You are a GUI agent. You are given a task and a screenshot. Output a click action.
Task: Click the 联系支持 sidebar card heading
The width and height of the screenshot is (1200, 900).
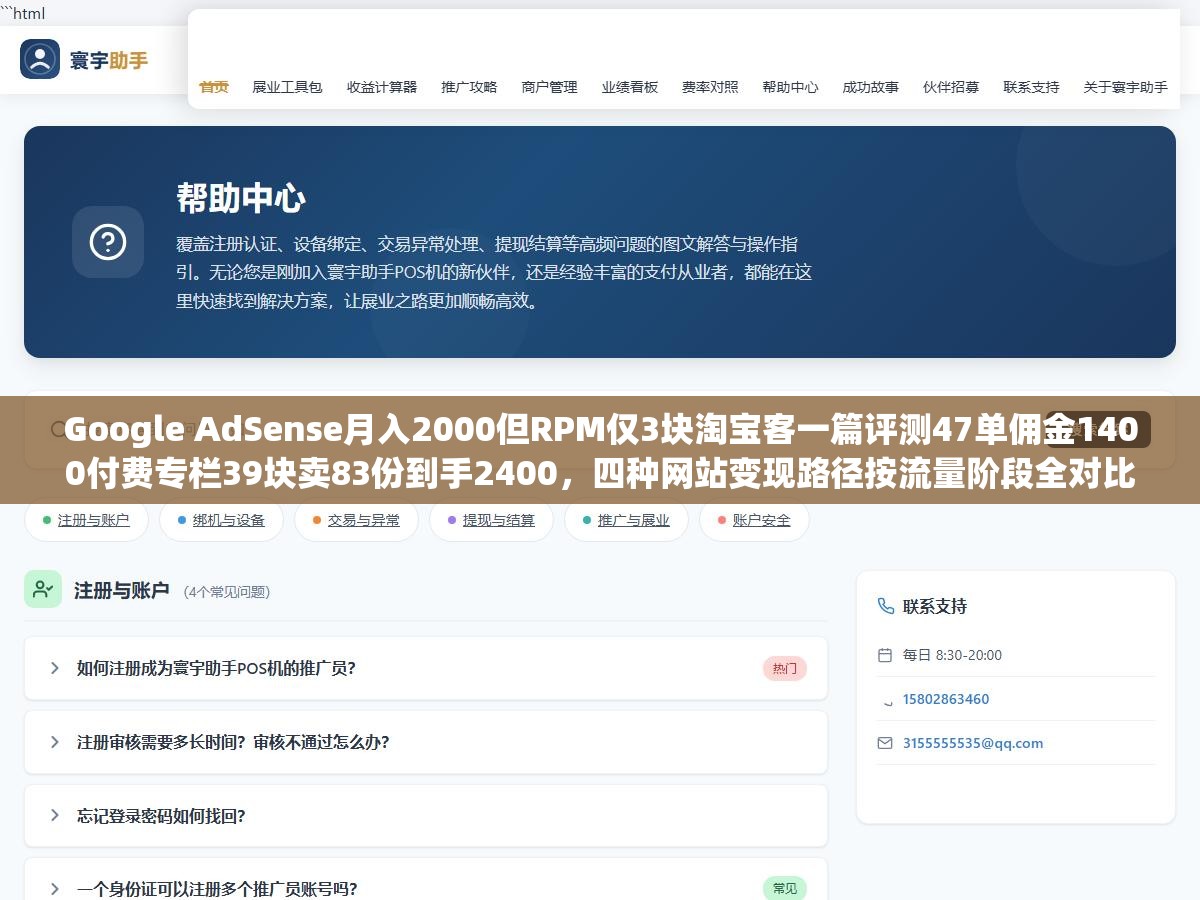935,606
